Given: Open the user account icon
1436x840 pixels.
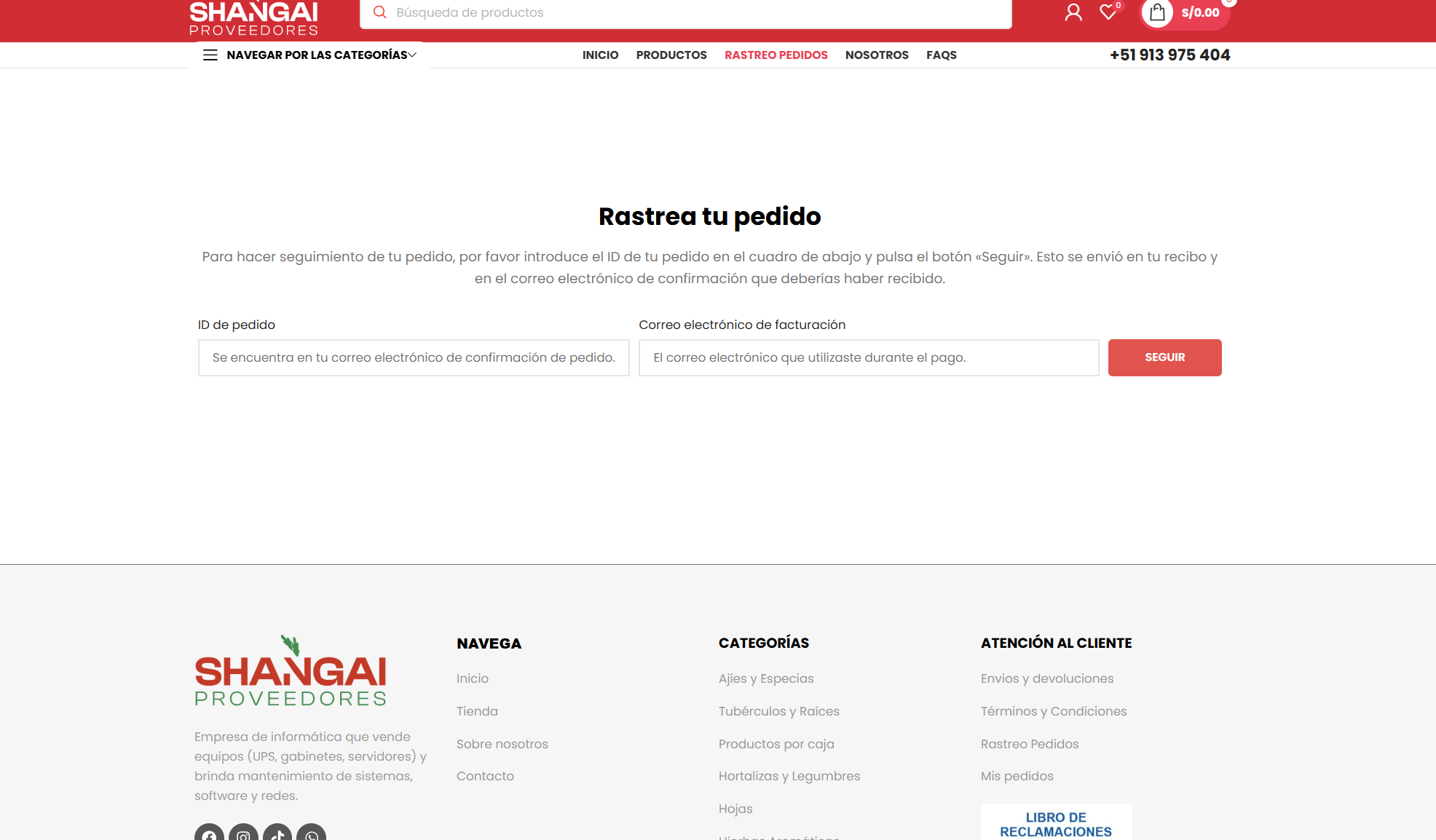Looking at the screenshot, I should [1073, 12].
